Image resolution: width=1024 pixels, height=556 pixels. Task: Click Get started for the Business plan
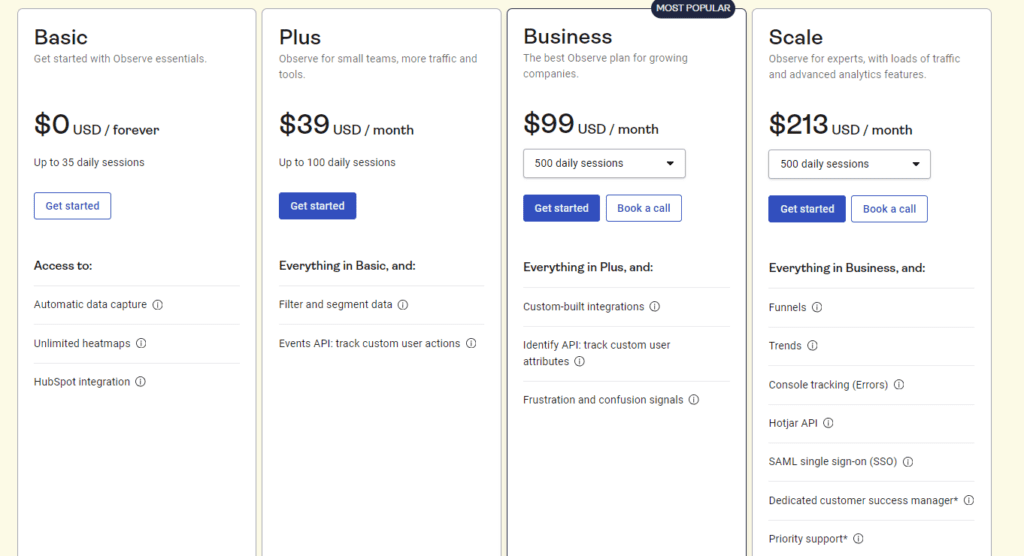pos(561,208)
